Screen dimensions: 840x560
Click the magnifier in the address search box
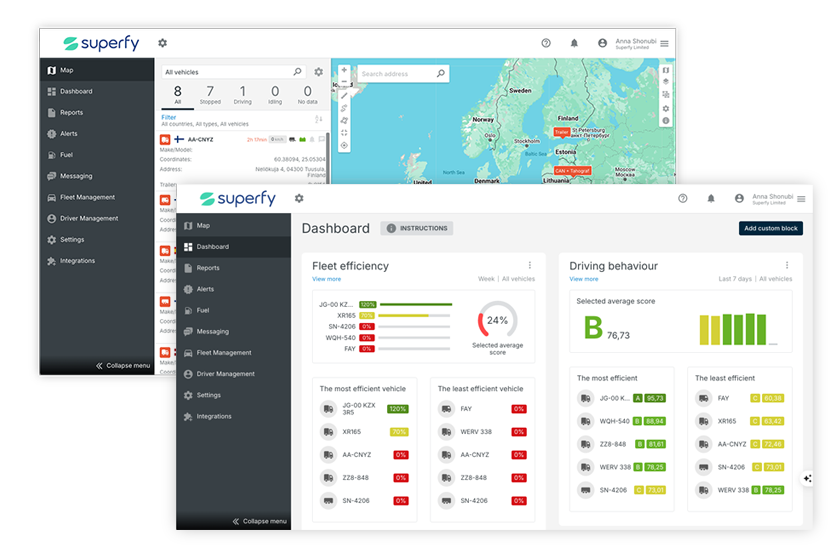[x=441, y=74]
